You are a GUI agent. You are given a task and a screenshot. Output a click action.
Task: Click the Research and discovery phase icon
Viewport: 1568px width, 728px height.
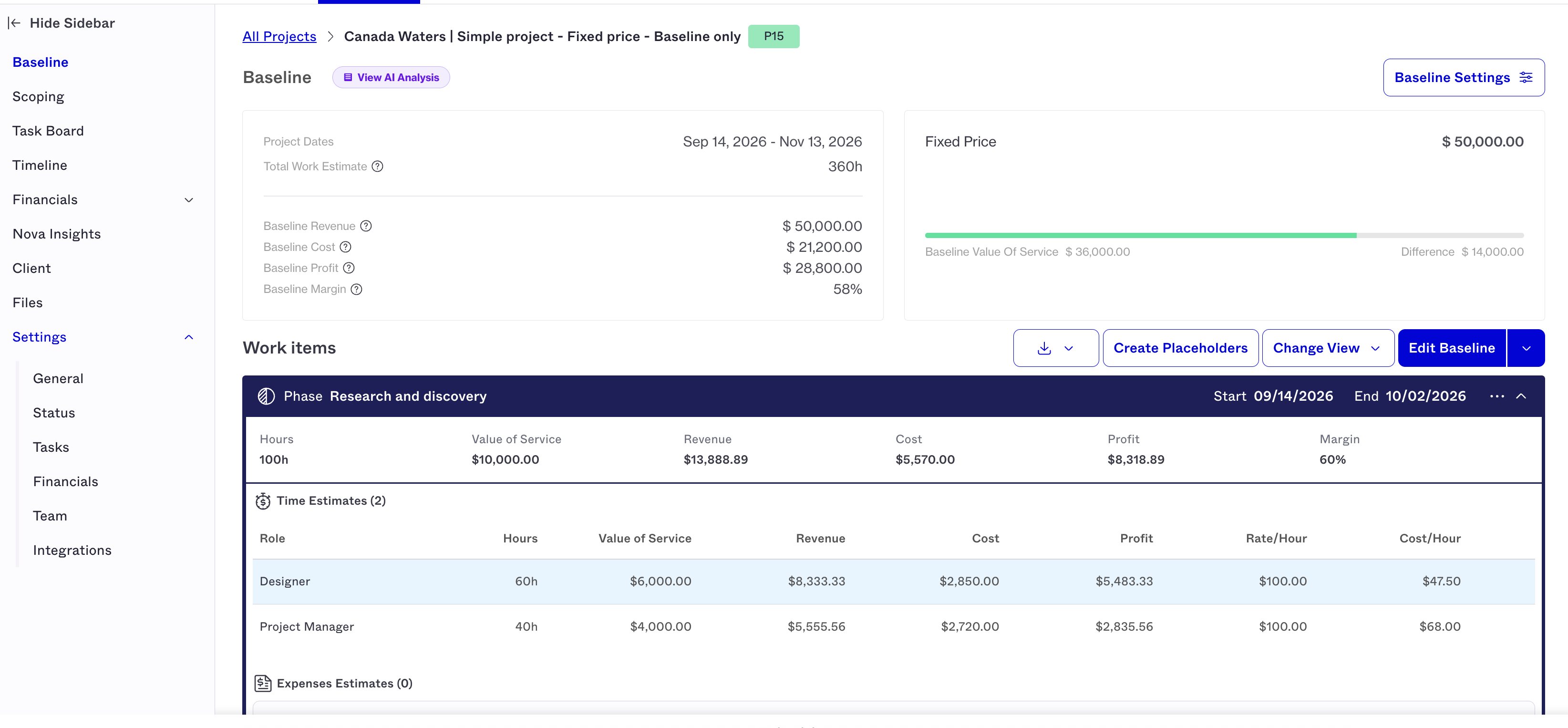point(266,396)
